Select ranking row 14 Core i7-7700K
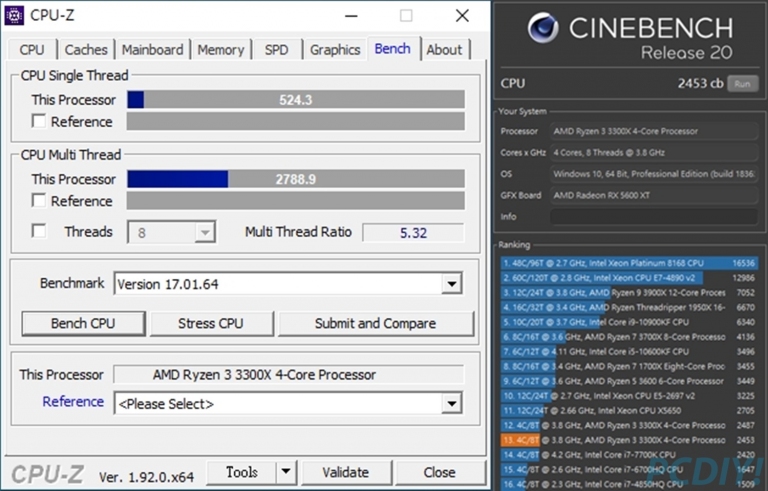Screen dimensions: 768x491 (x=629, y=454)
